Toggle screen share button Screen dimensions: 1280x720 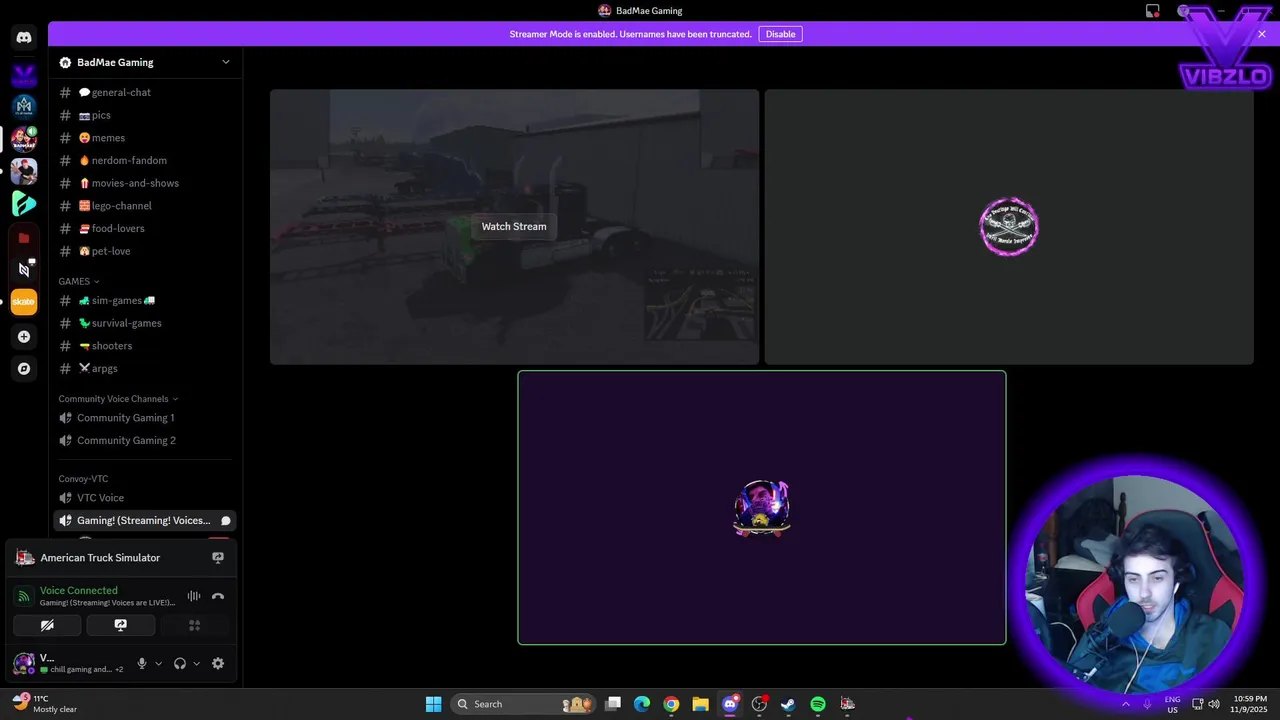coord(121,625)
